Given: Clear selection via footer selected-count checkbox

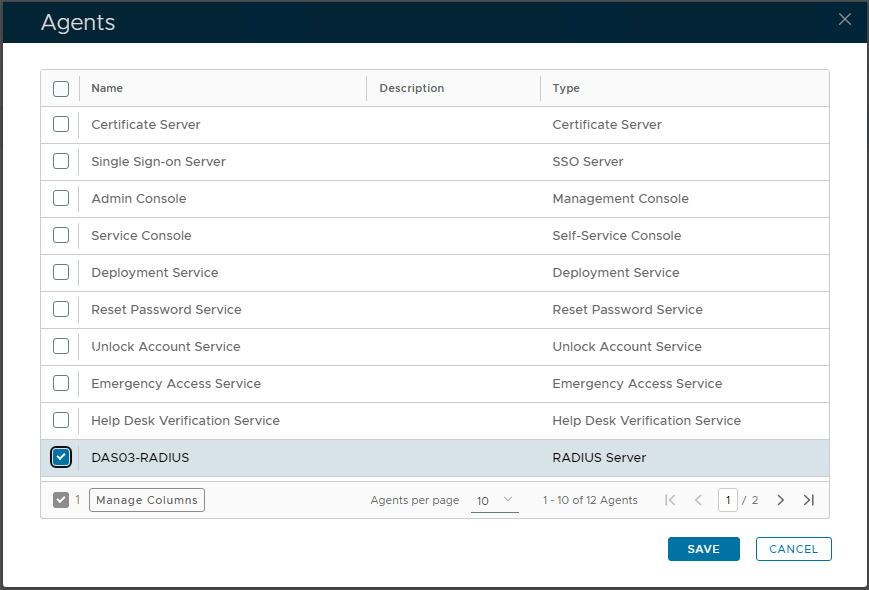Looking at the screenshot, I should [61, 500].
